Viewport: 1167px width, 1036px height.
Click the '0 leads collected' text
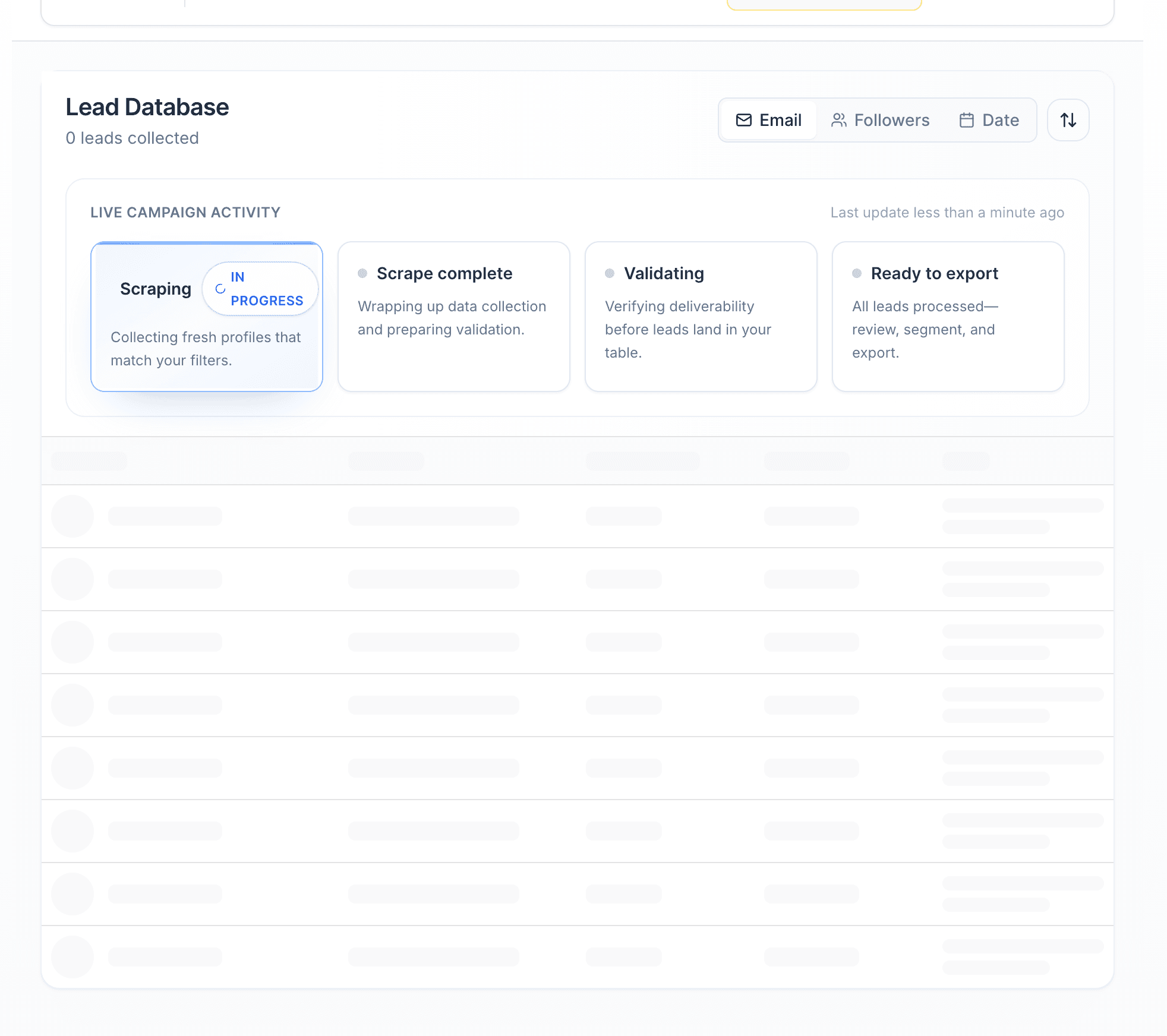pos(133,138)
